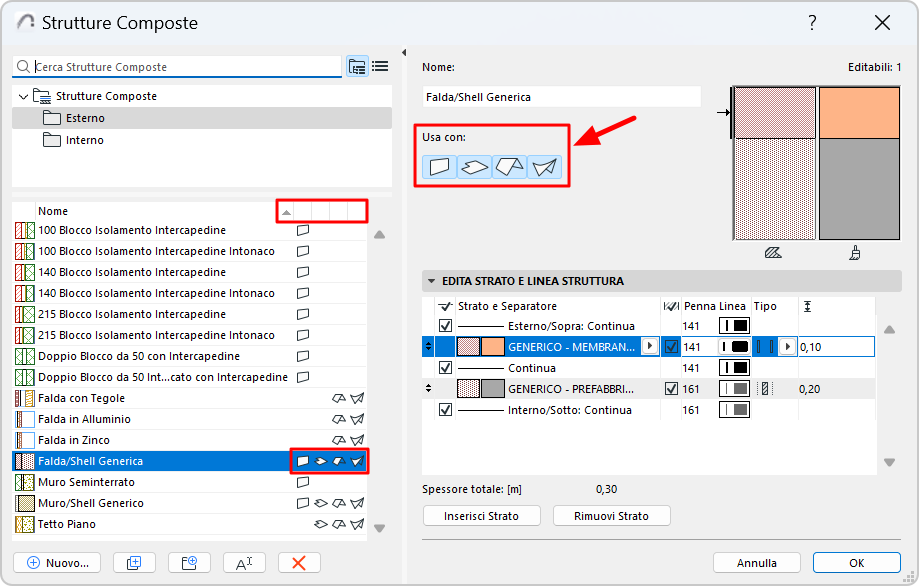The height and width of the screenshot is (586, 919).
Task: Collapse the left panel with the arrow handle
Action: [x=404, y=53]
